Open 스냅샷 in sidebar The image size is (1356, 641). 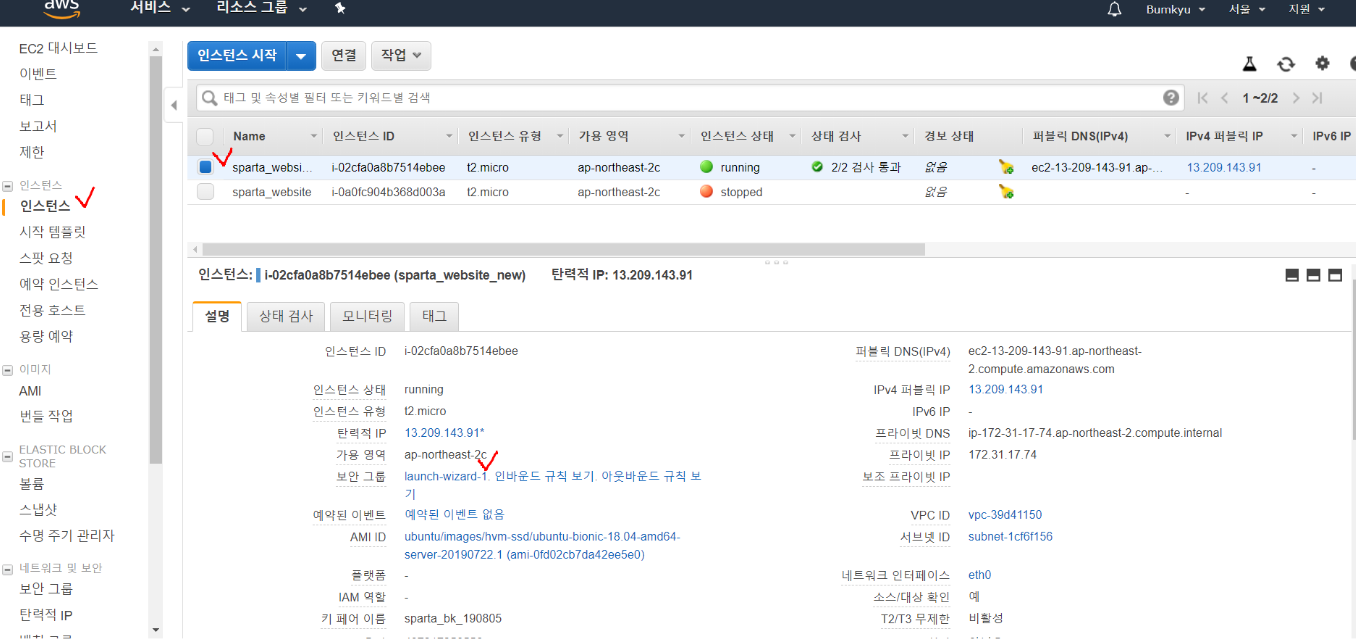tap(38, 509)
